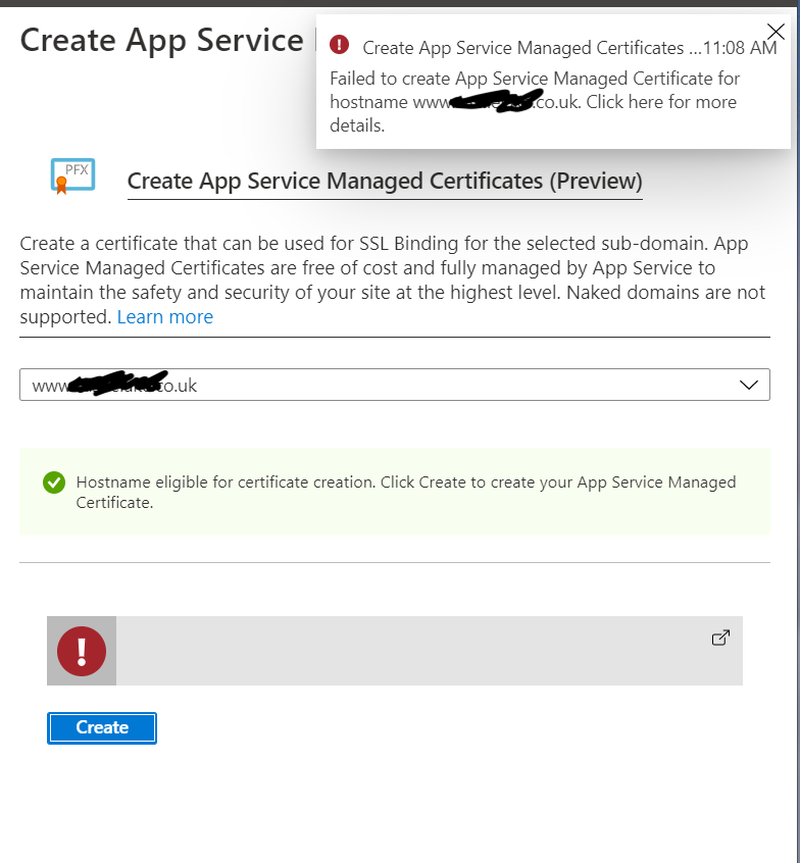Screen dimensions: 800x863
Task: Select the Create App Service Managed Certificates (Preview) heading
Action: 385,181
